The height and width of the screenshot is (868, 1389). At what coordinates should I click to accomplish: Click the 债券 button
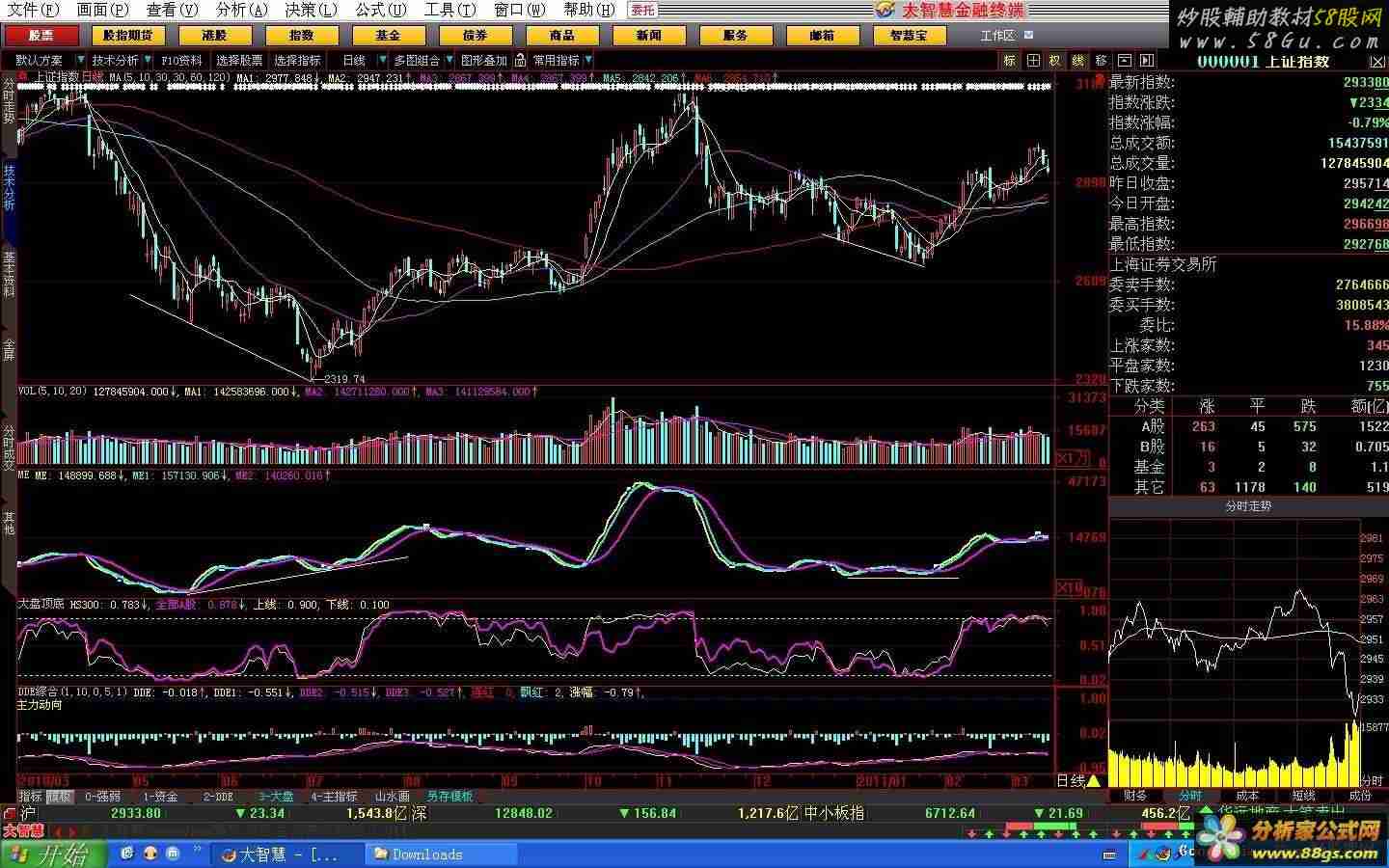(476, 35)
